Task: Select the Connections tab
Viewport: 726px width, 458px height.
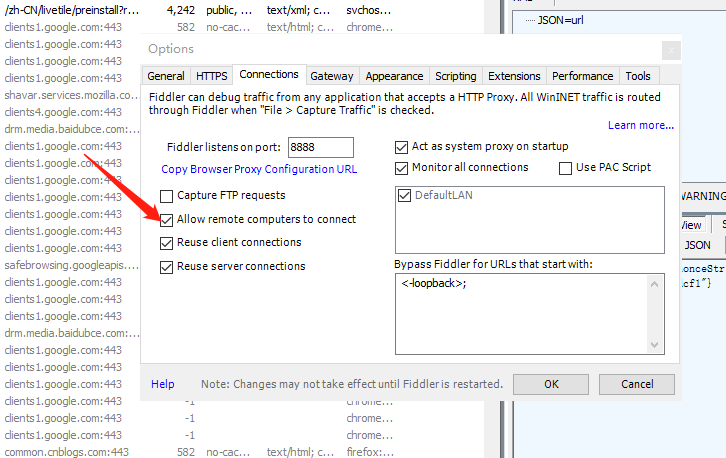Action: pos(269,74)
